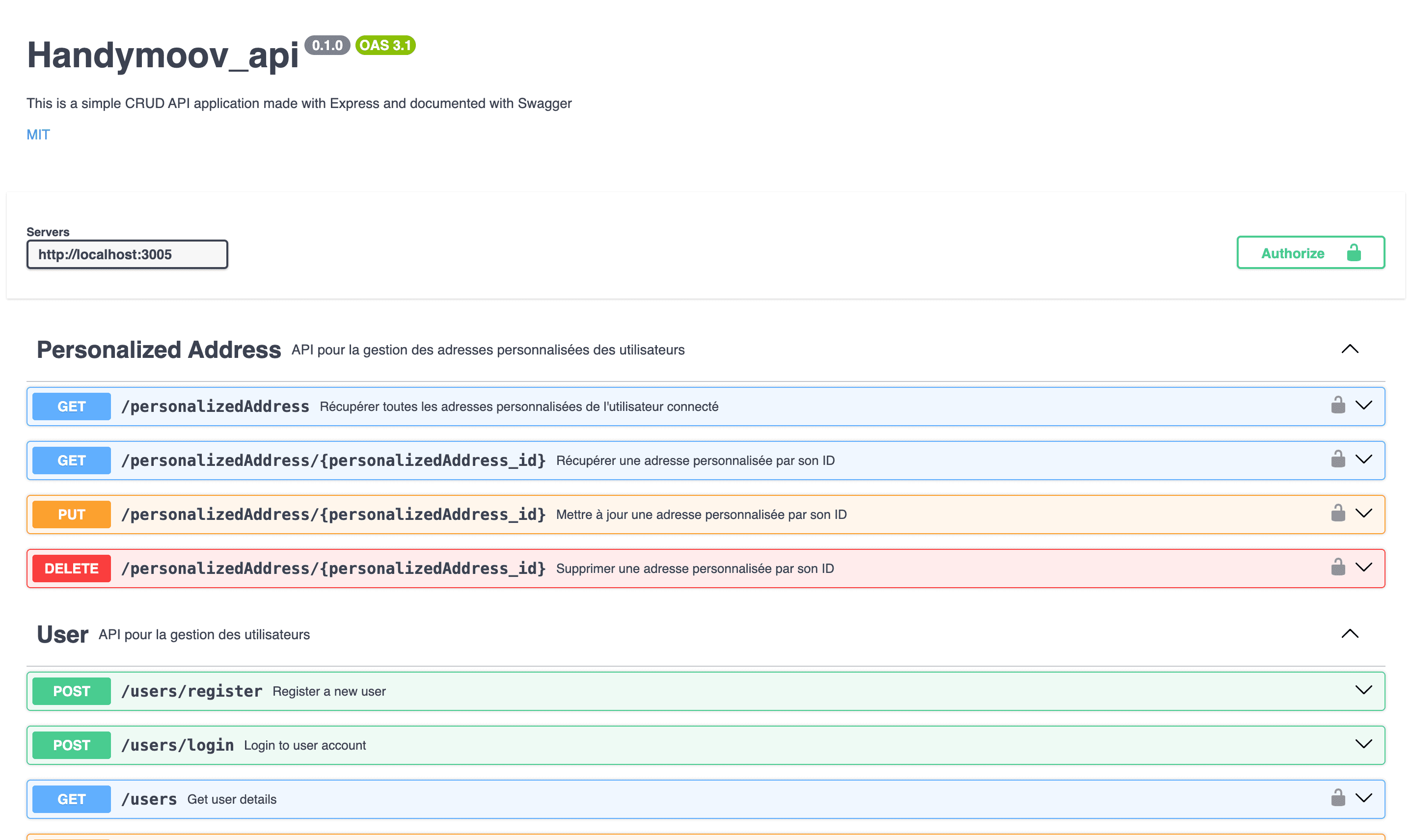
Task: Click 'Register a new user' description
Action: point(329,691)
